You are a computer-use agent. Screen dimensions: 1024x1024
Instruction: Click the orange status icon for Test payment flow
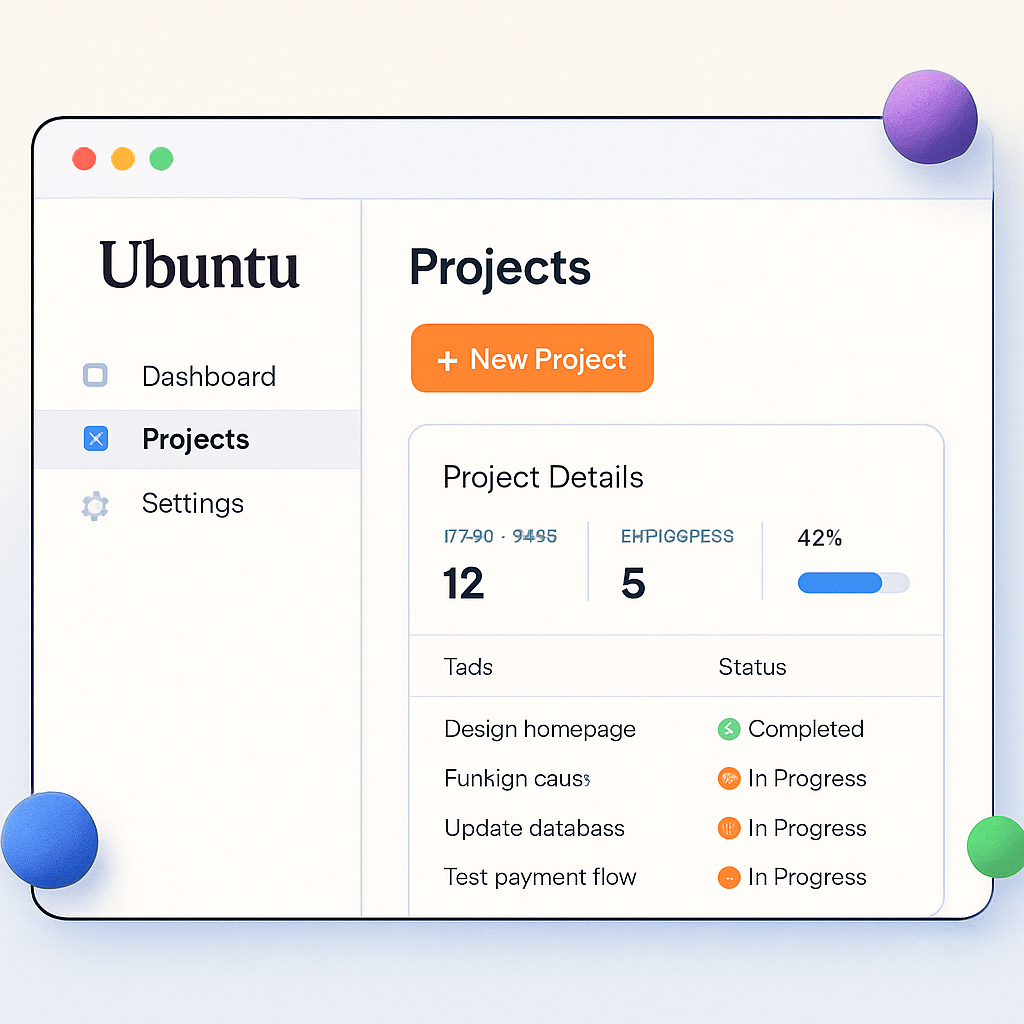click(x=729, y=877)
